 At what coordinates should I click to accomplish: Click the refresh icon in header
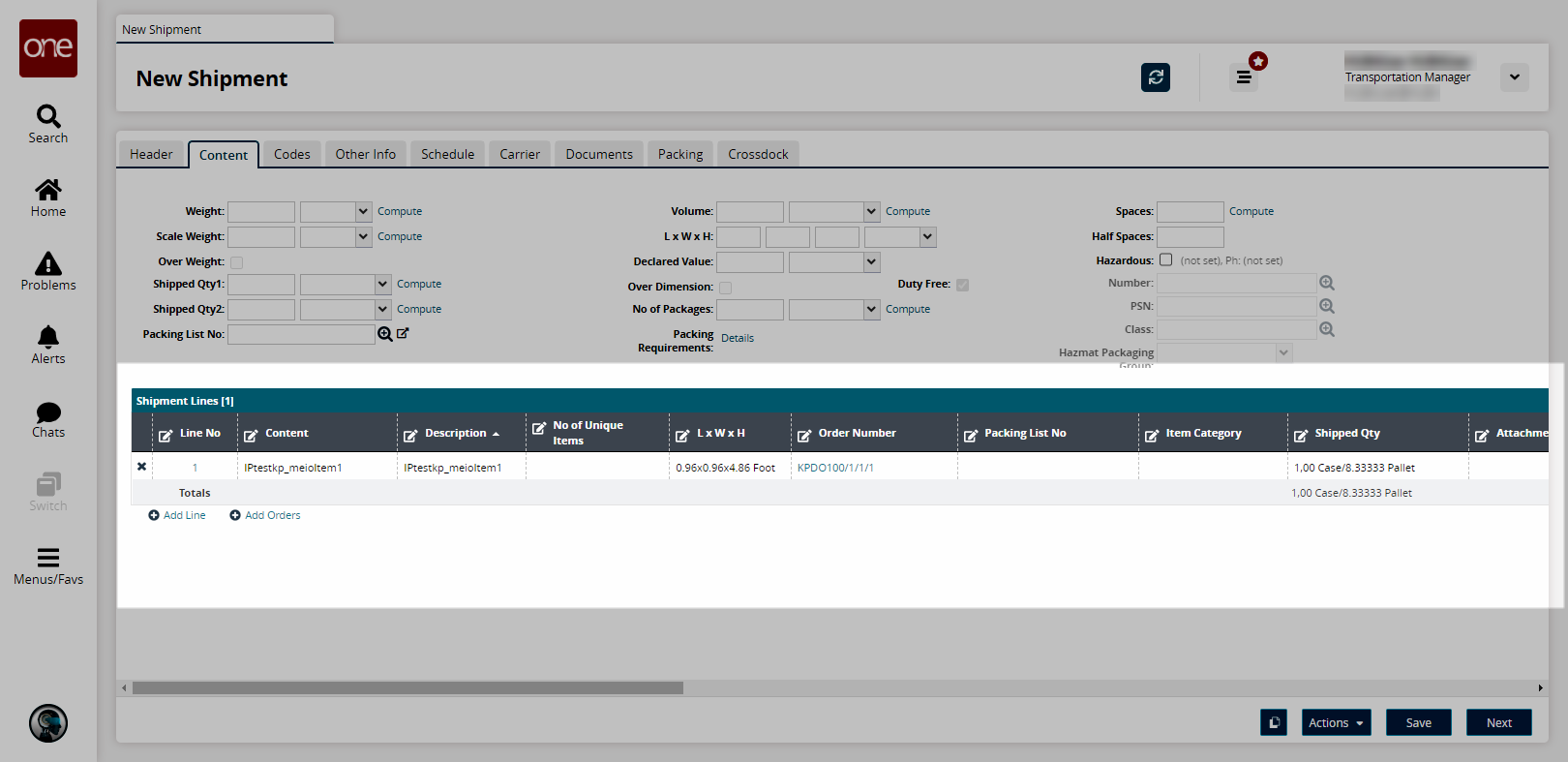coord(1155,77)
